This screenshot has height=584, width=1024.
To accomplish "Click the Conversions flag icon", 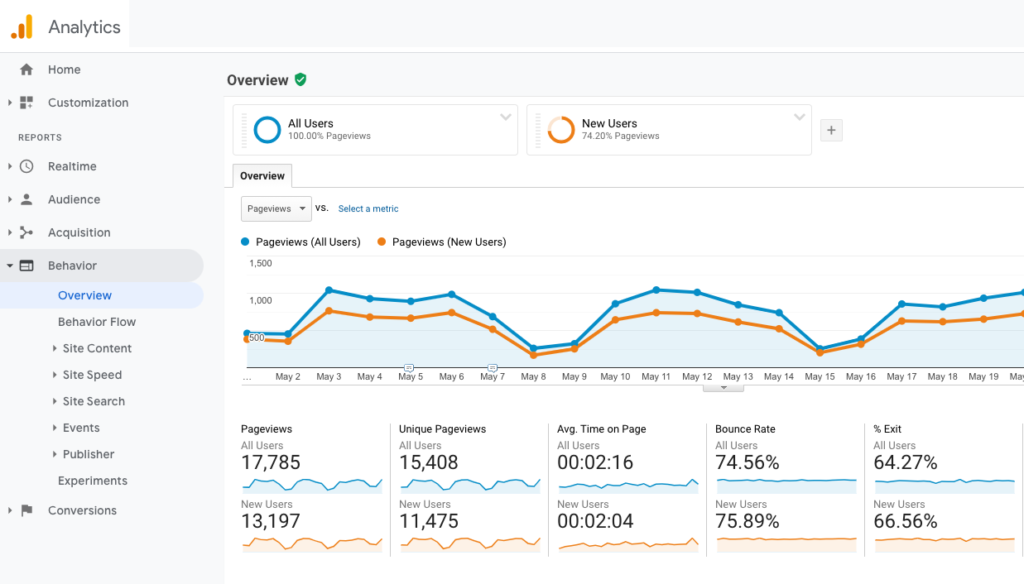I will point(27,511).
